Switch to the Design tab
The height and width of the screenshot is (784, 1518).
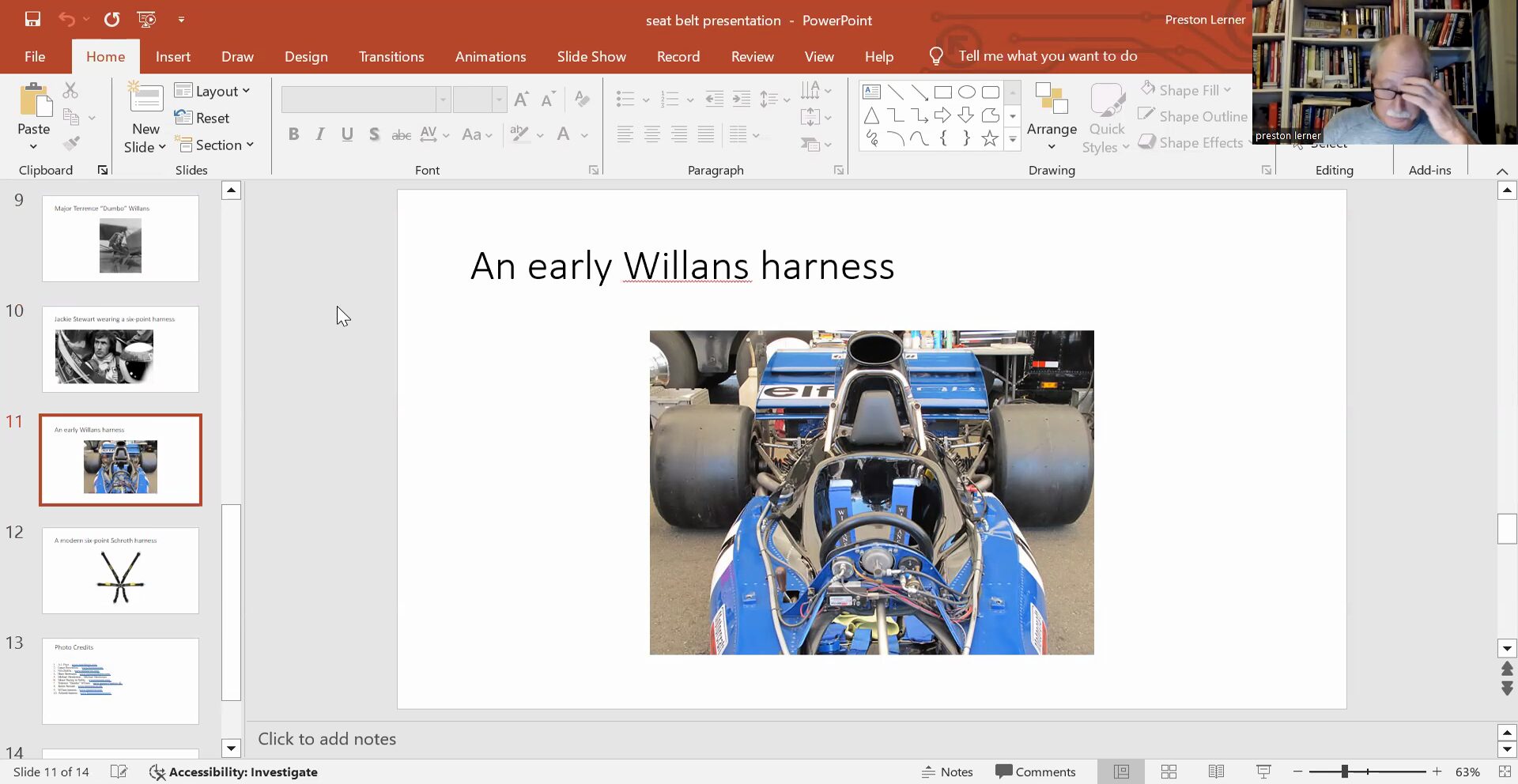click(x=306, y=57)
